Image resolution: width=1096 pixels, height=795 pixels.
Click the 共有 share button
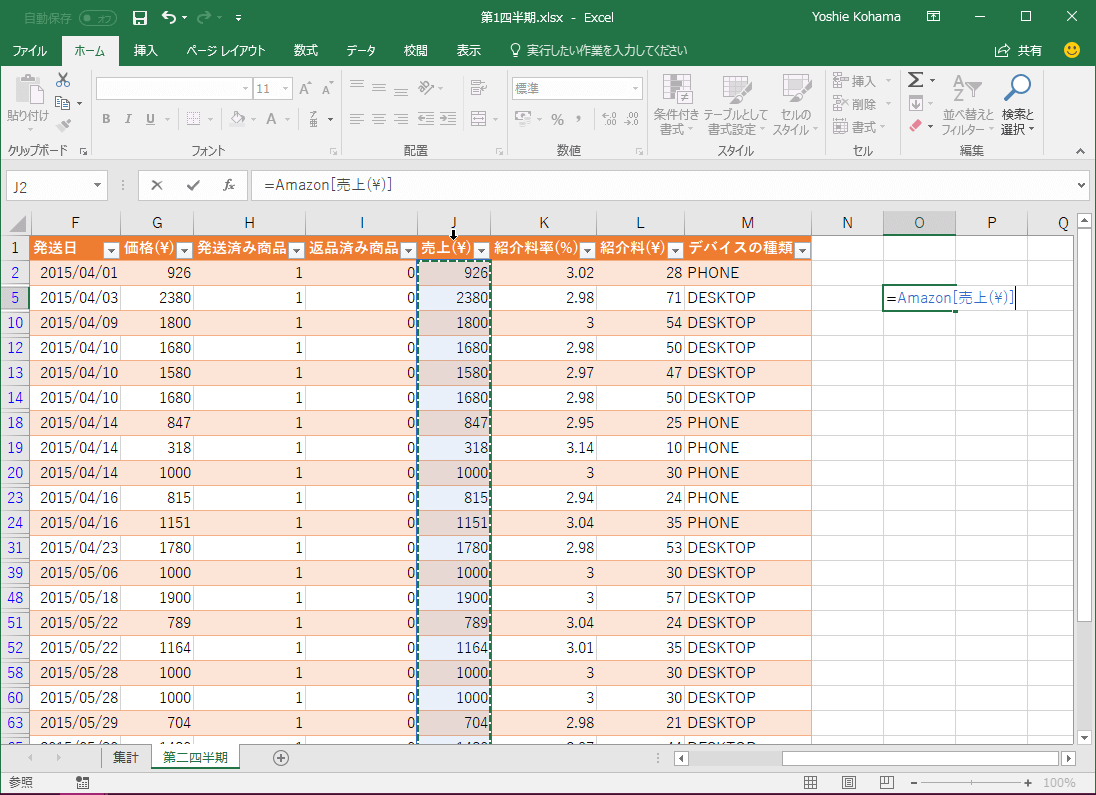(x=1019, y=50)
